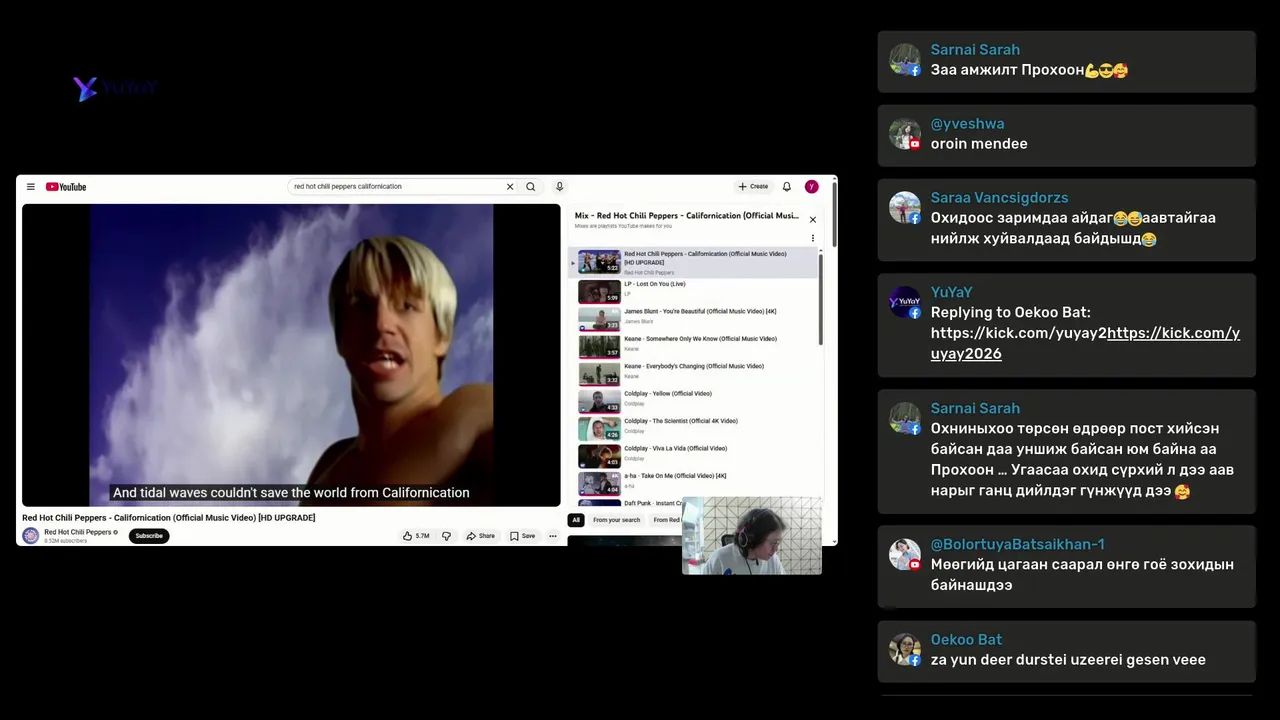Image resolution: width=1280 pixels, height=720 pixels.
Task: Save the video to a playlist
Action: pyautogui.click(x=522, y=536)
